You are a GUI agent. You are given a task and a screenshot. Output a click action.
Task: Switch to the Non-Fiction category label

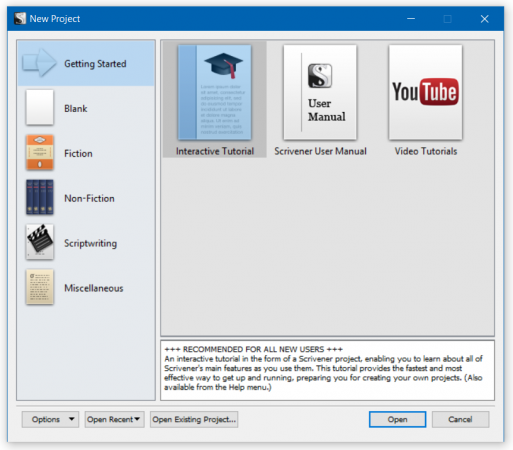pyautogui.click(x=89, y=198)
